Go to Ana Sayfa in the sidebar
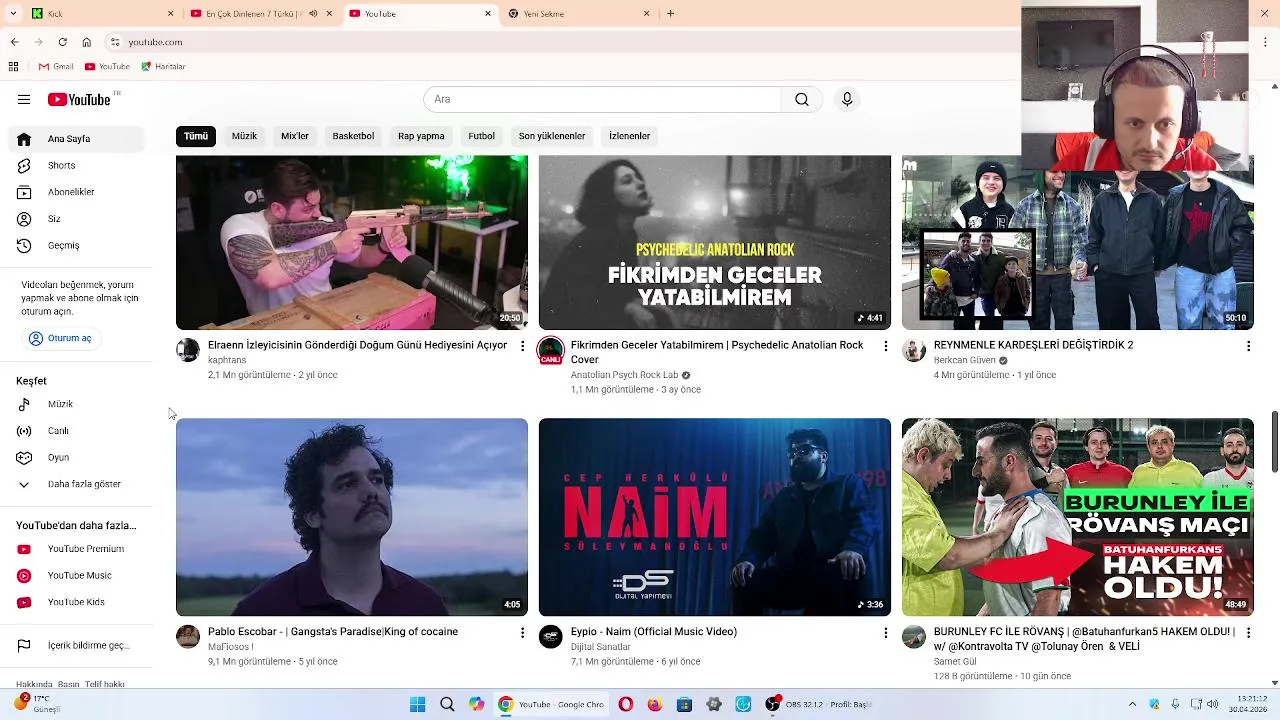The image size is (1280, 720). pyautogui.click(x=77, y=139)
